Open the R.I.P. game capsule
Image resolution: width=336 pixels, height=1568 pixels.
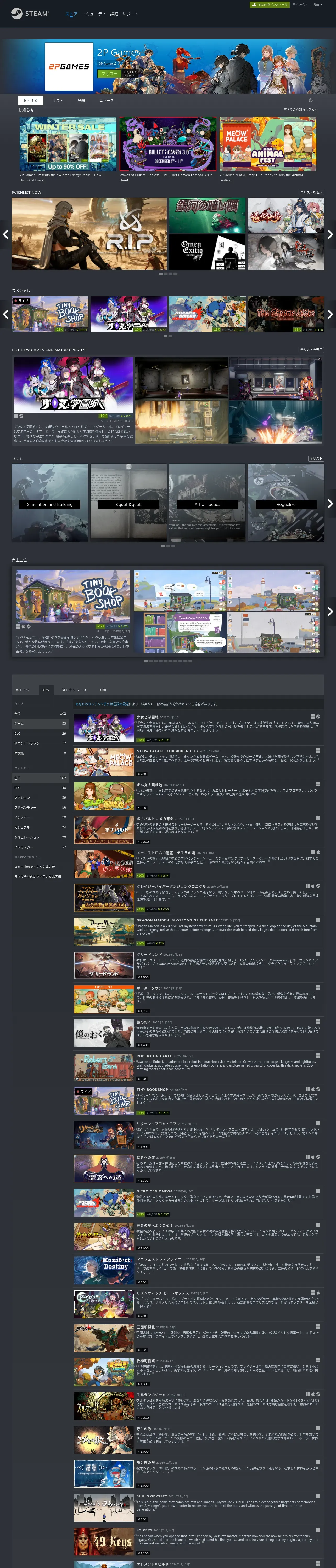(89, 234)
